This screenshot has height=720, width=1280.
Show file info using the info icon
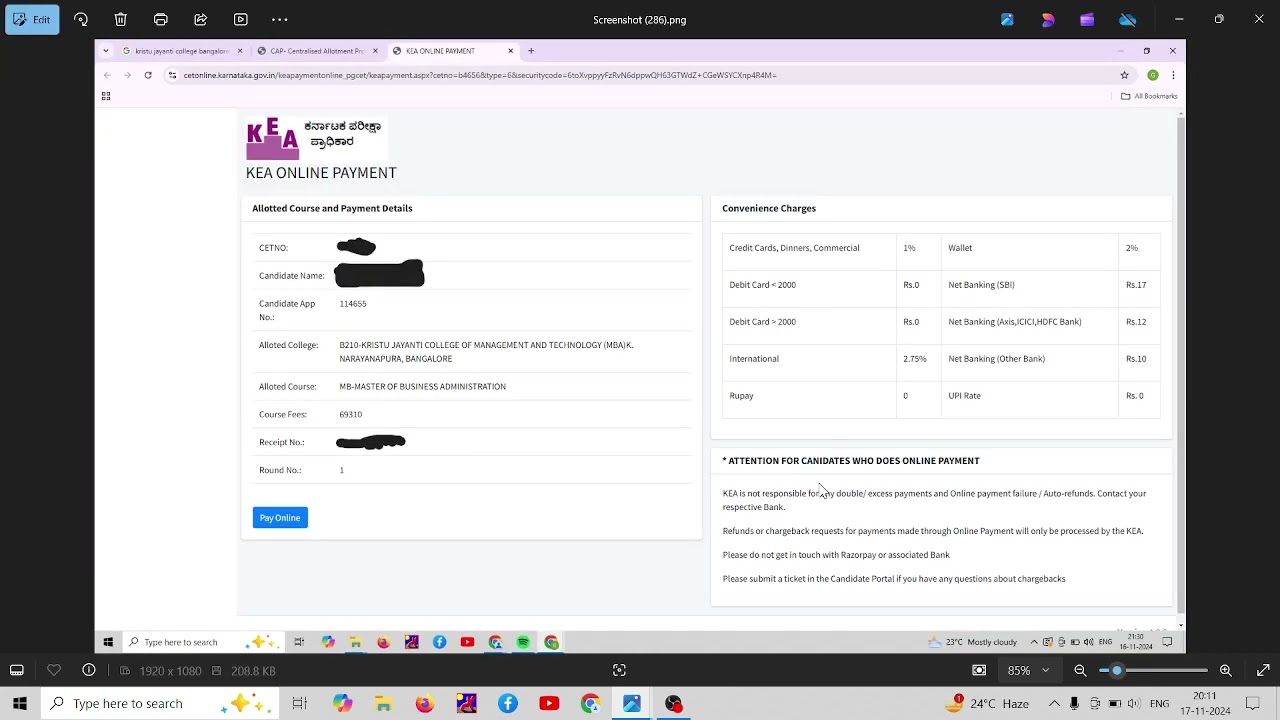pos(89,670)
